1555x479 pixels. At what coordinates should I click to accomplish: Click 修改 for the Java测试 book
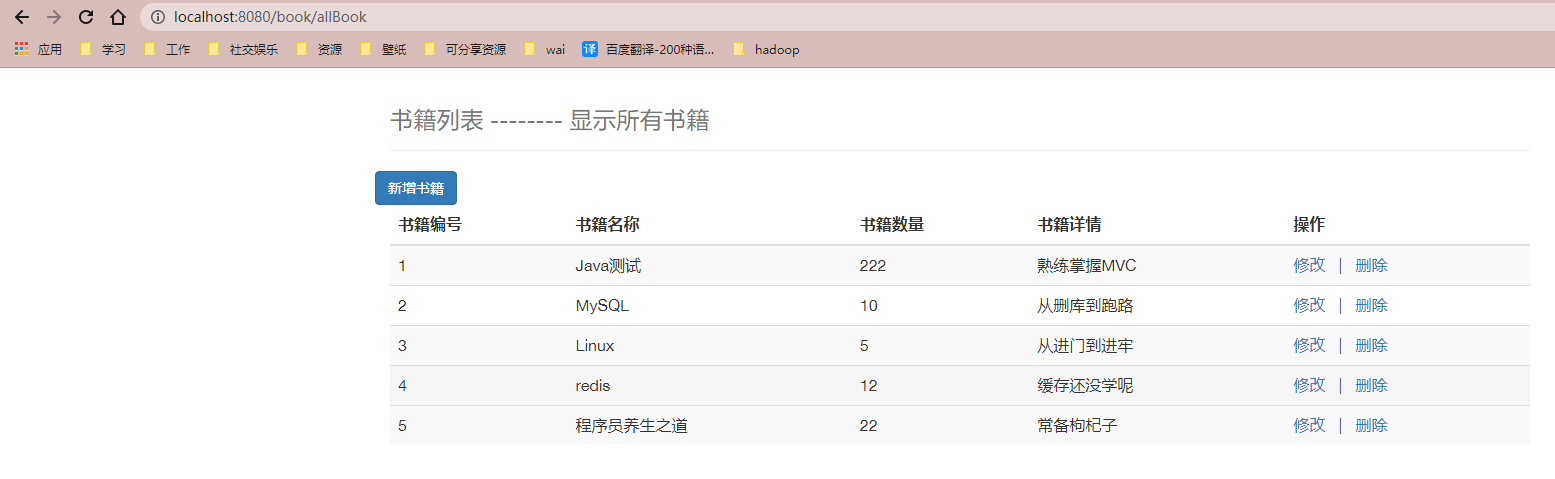point(1309,265)
